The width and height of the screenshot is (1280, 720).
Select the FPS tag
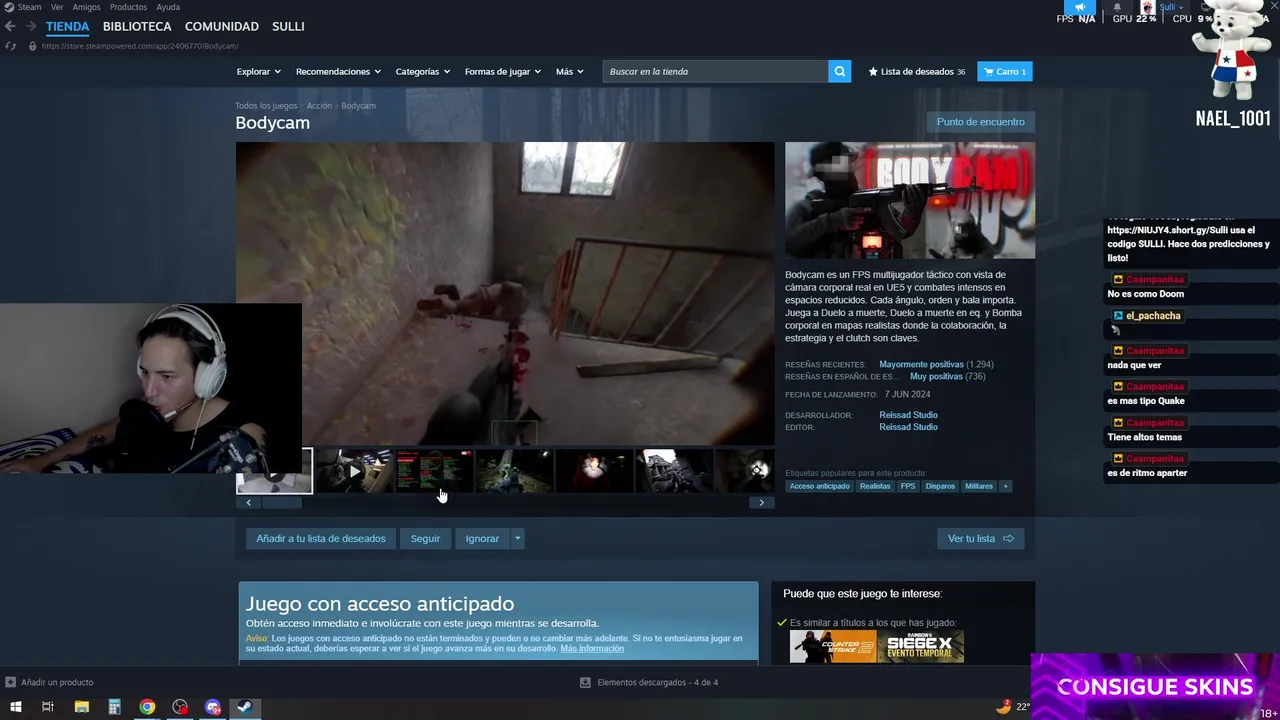[908, 486]
